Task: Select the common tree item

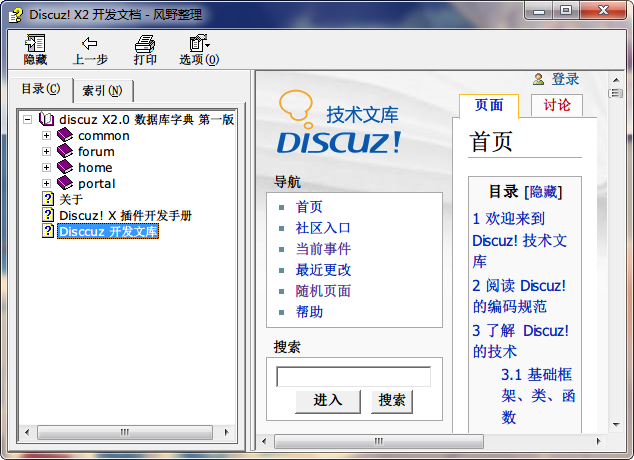Action: tap(104, 136)
